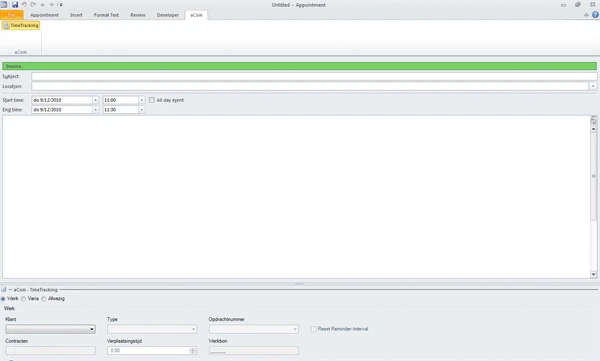Switch to the Appointment tab
This screenshot has width=600, height=361.
(x=44, y=15)
